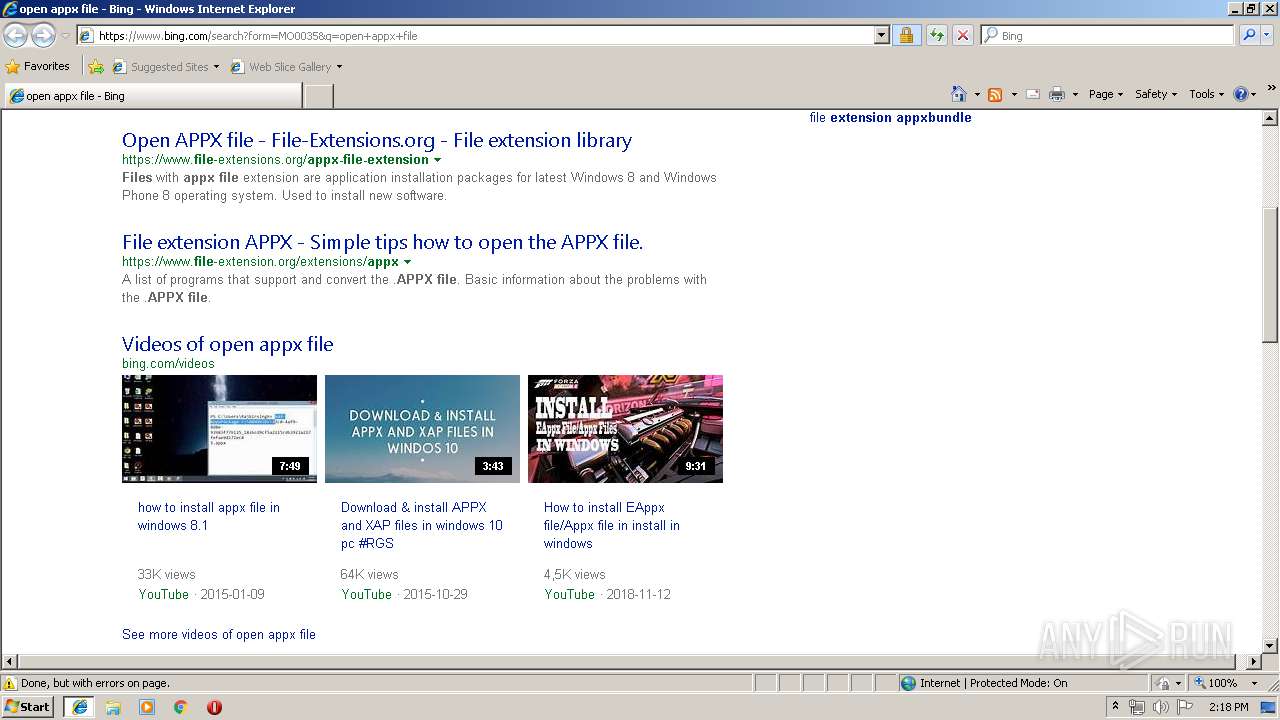The height and width of the screenshot is (720, 1280).
Task: Open the Print options dropdown arrow
Action: click(x=1075, y=94)
